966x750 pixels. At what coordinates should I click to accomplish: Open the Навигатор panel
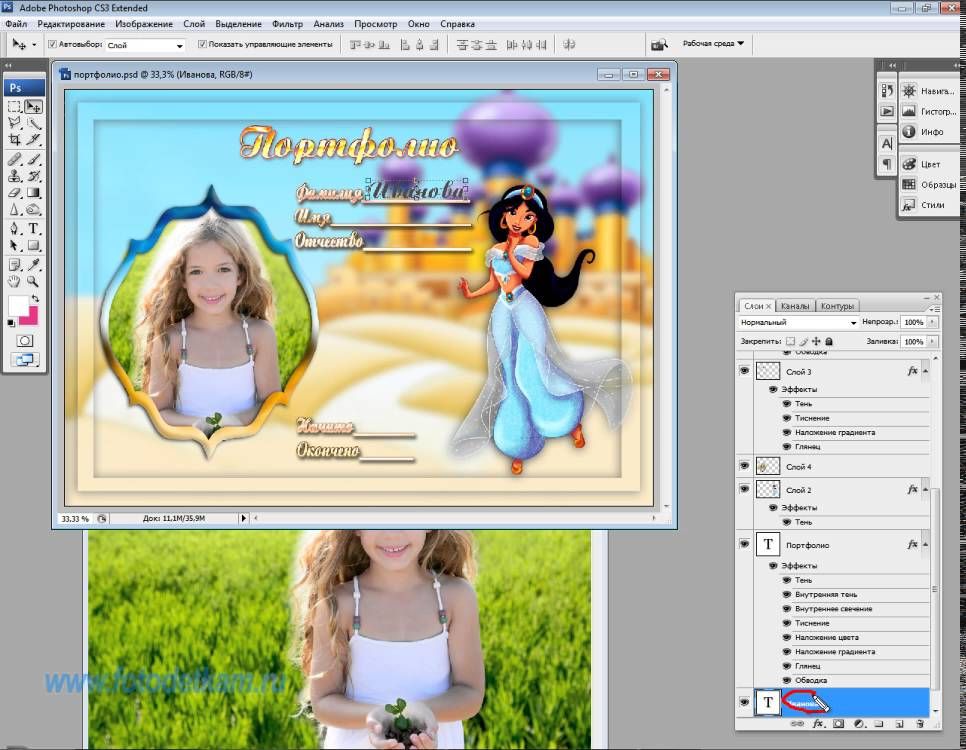pos(929,91)
